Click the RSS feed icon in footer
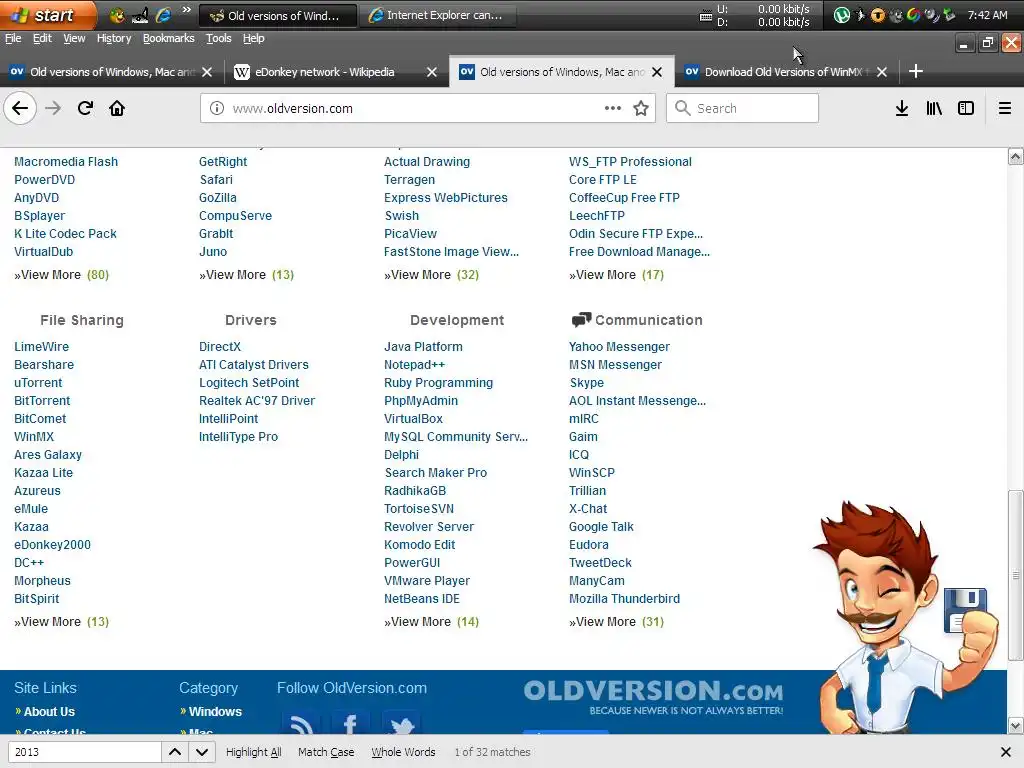This screenshot has height=768, width=1024. [301, 722]
